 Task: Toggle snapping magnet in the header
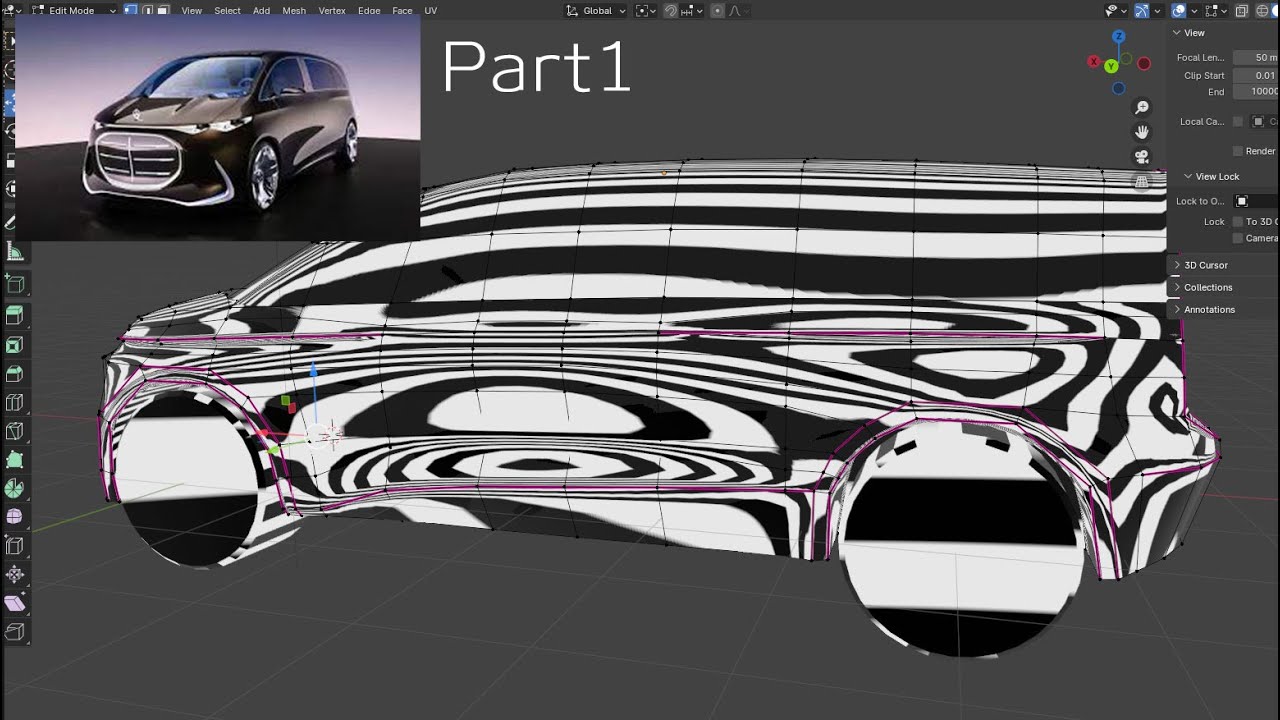[671, 10]
